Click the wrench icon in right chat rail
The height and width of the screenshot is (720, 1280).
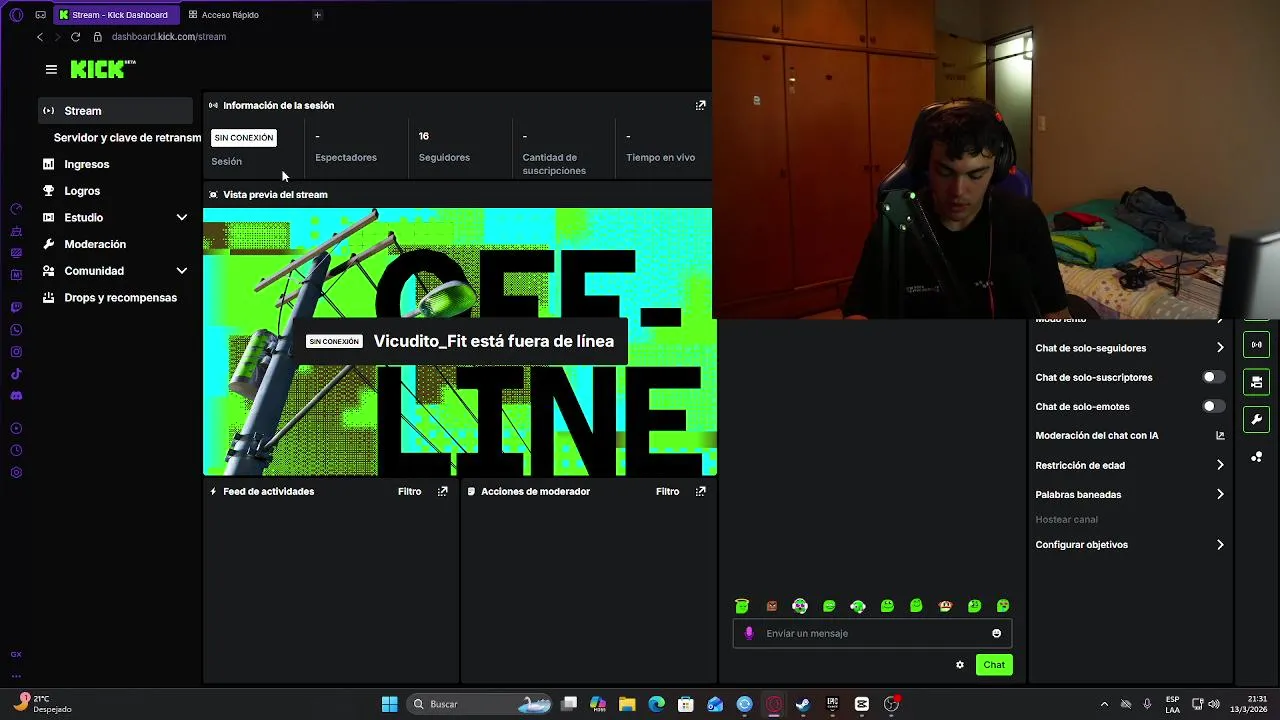pos(1257,419)
